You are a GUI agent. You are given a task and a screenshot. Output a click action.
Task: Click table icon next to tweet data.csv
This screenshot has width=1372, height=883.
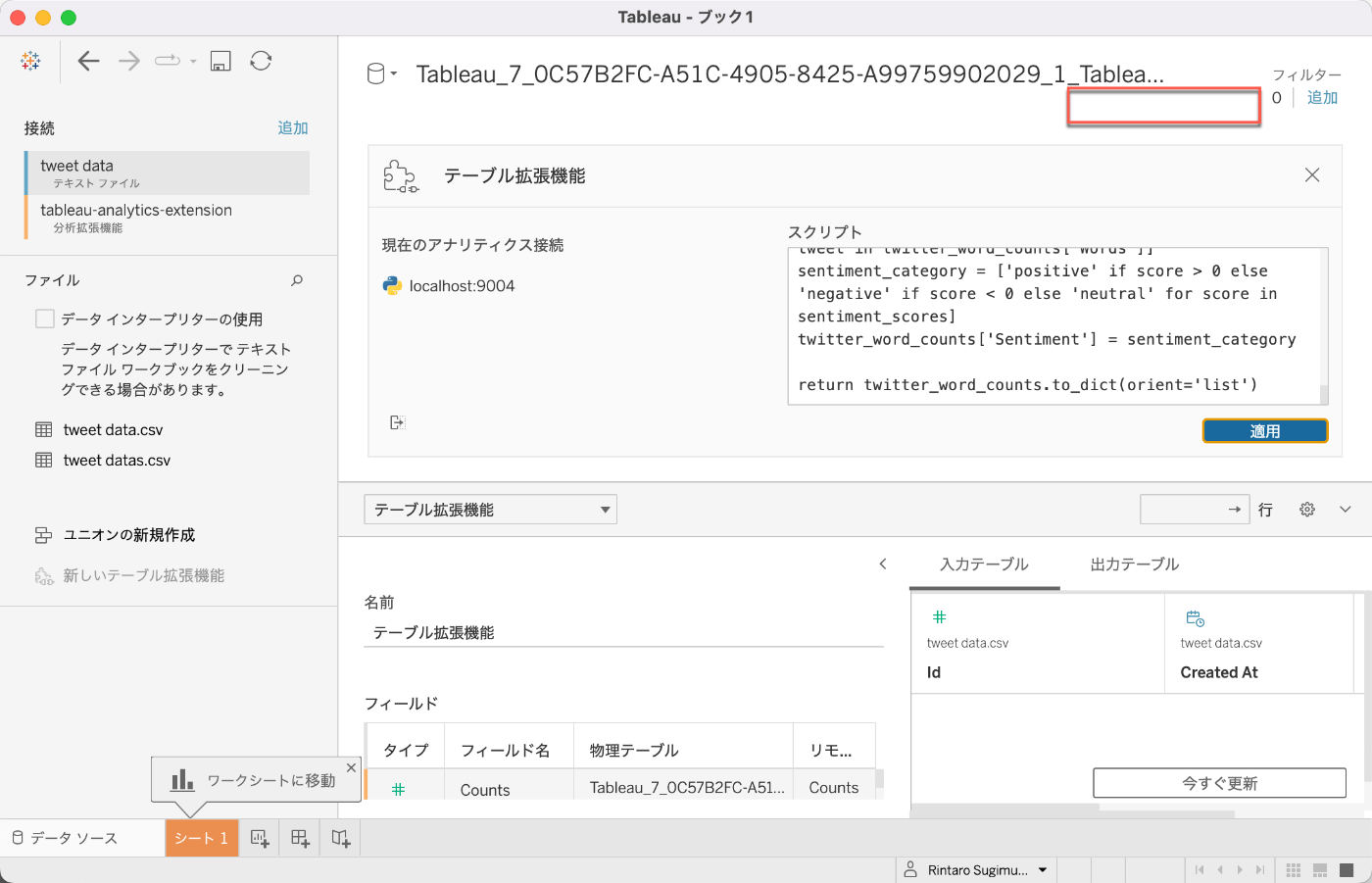44,429
